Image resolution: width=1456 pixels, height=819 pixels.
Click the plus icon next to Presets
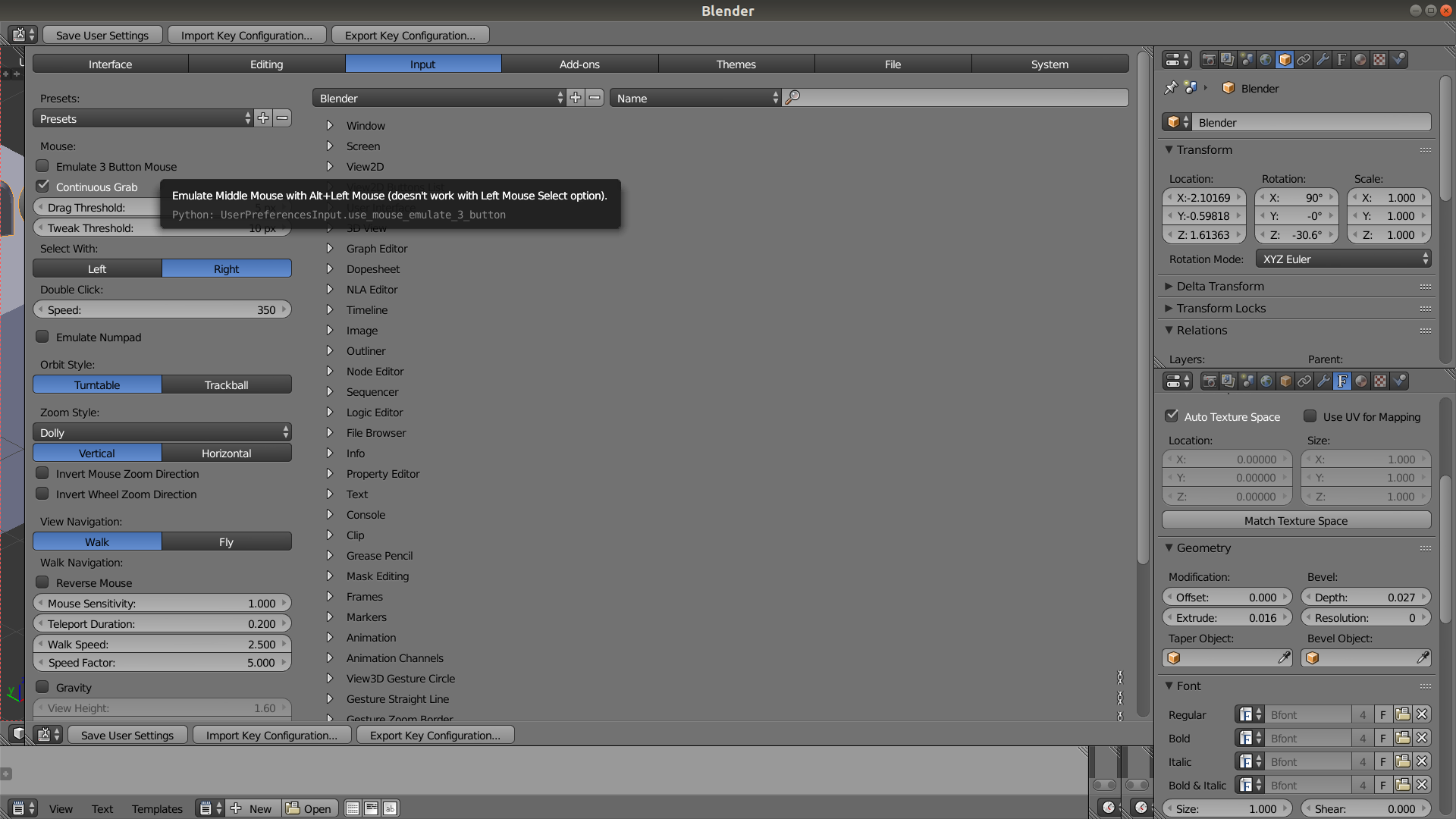point(263,118)
